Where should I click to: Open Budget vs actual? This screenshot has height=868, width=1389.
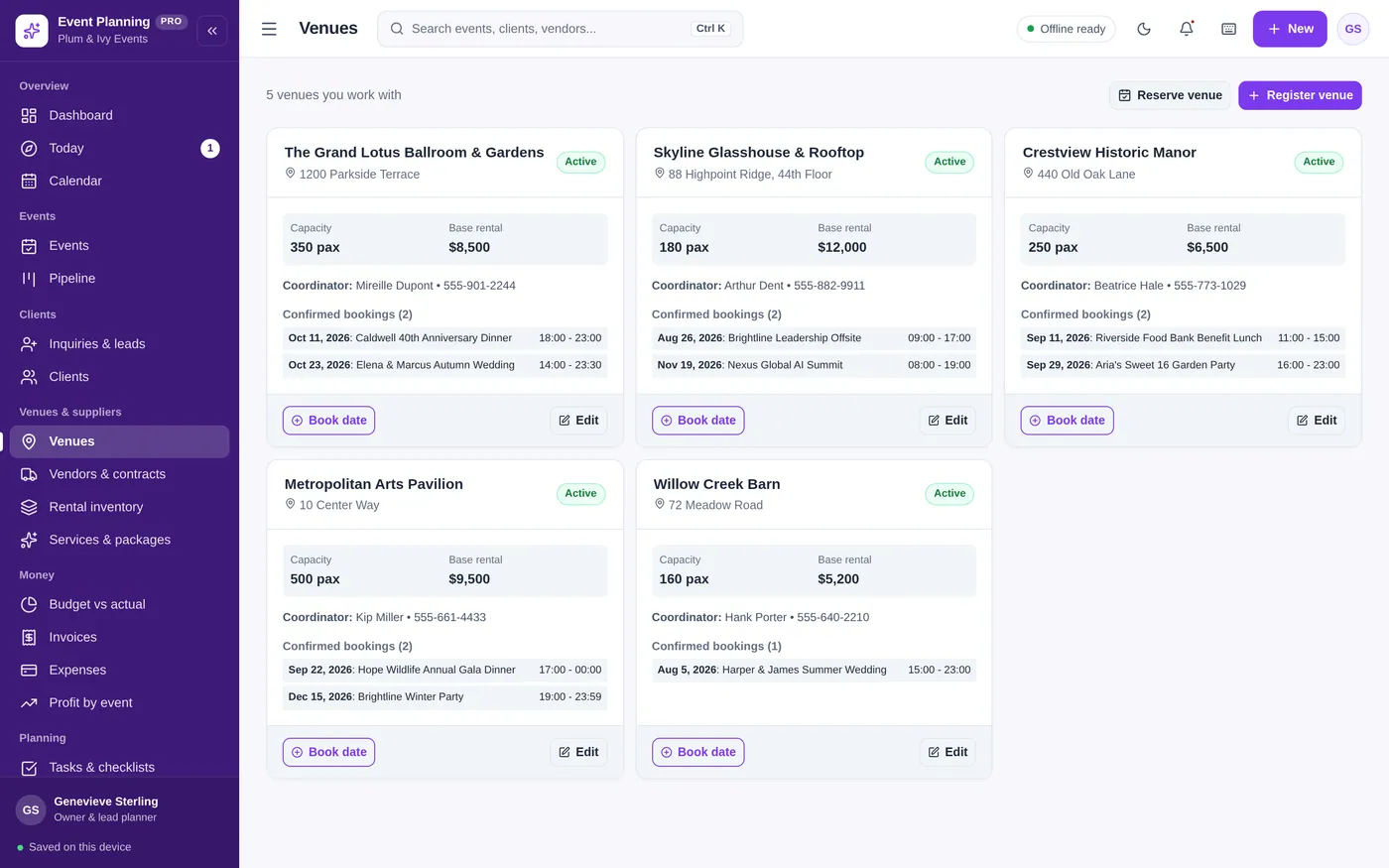click(119, 604)
